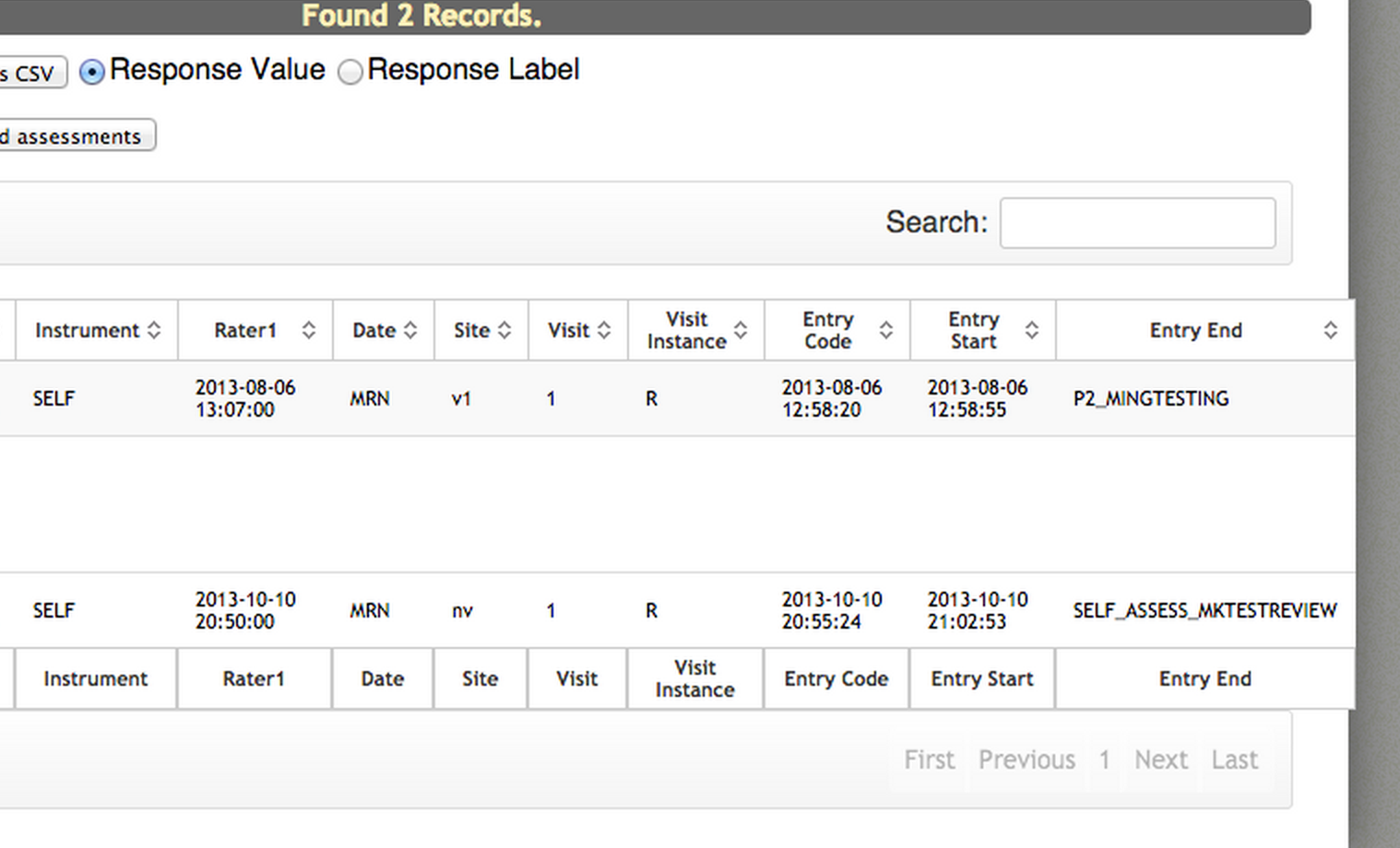Sort by Instrument column arrow icon
The image size is (1400, 848).
coord(154,330)
